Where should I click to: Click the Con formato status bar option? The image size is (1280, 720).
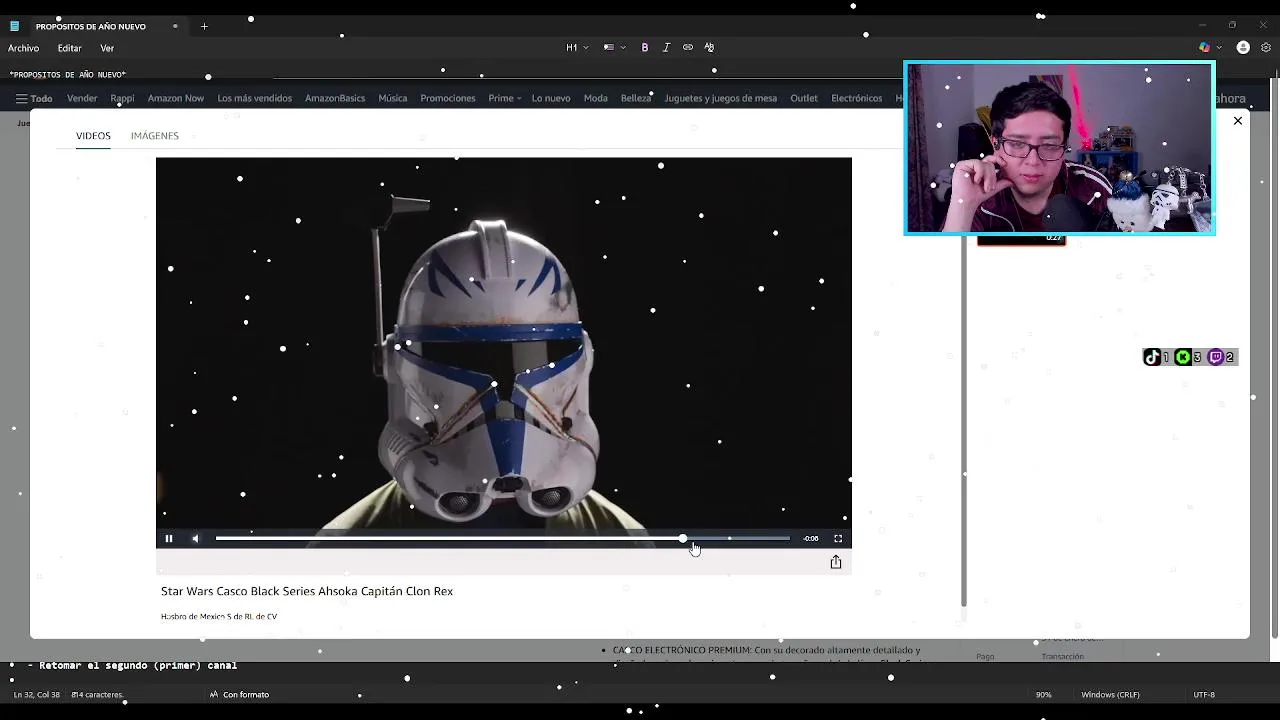[x=240, y=695]
